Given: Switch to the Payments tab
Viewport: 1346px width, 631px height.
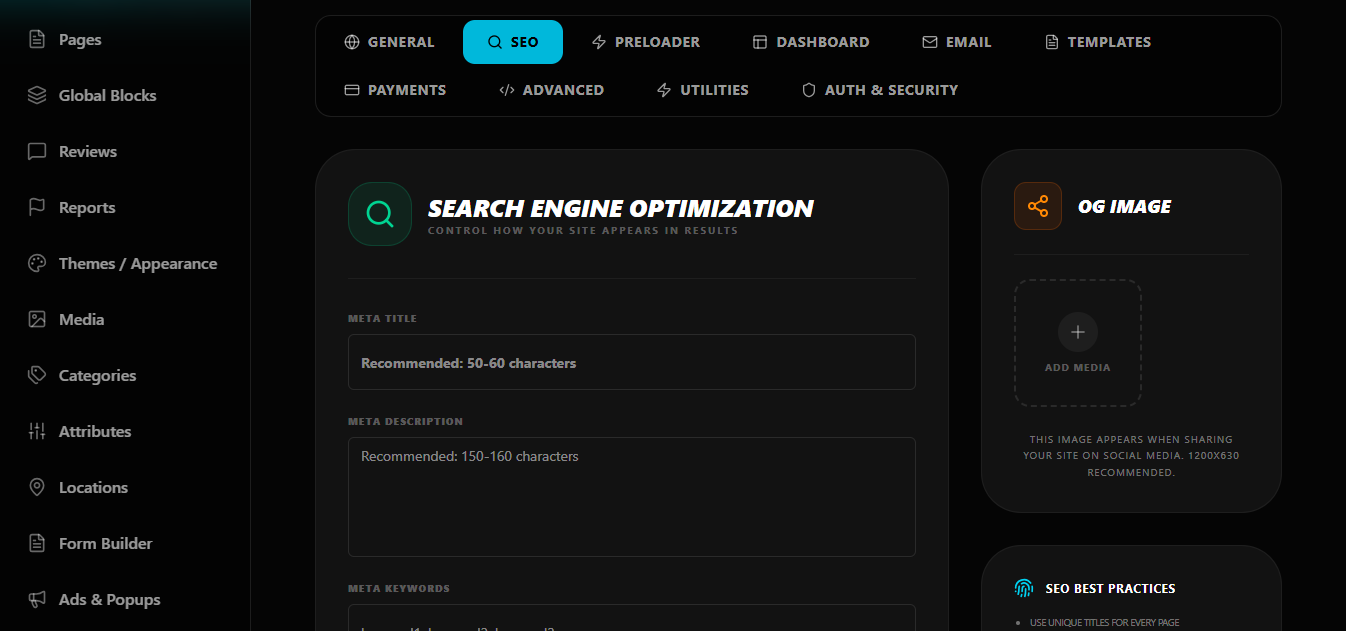Looking at the screenshot, I should coord(395,90).
